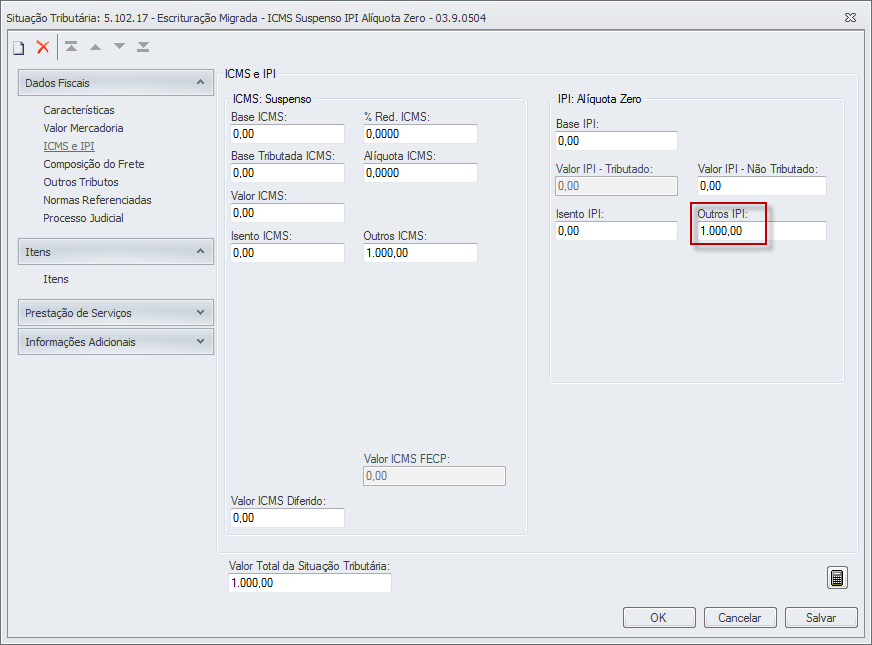Go to first record arrow
The image size is (872, 645).
(x=71, y=47)
